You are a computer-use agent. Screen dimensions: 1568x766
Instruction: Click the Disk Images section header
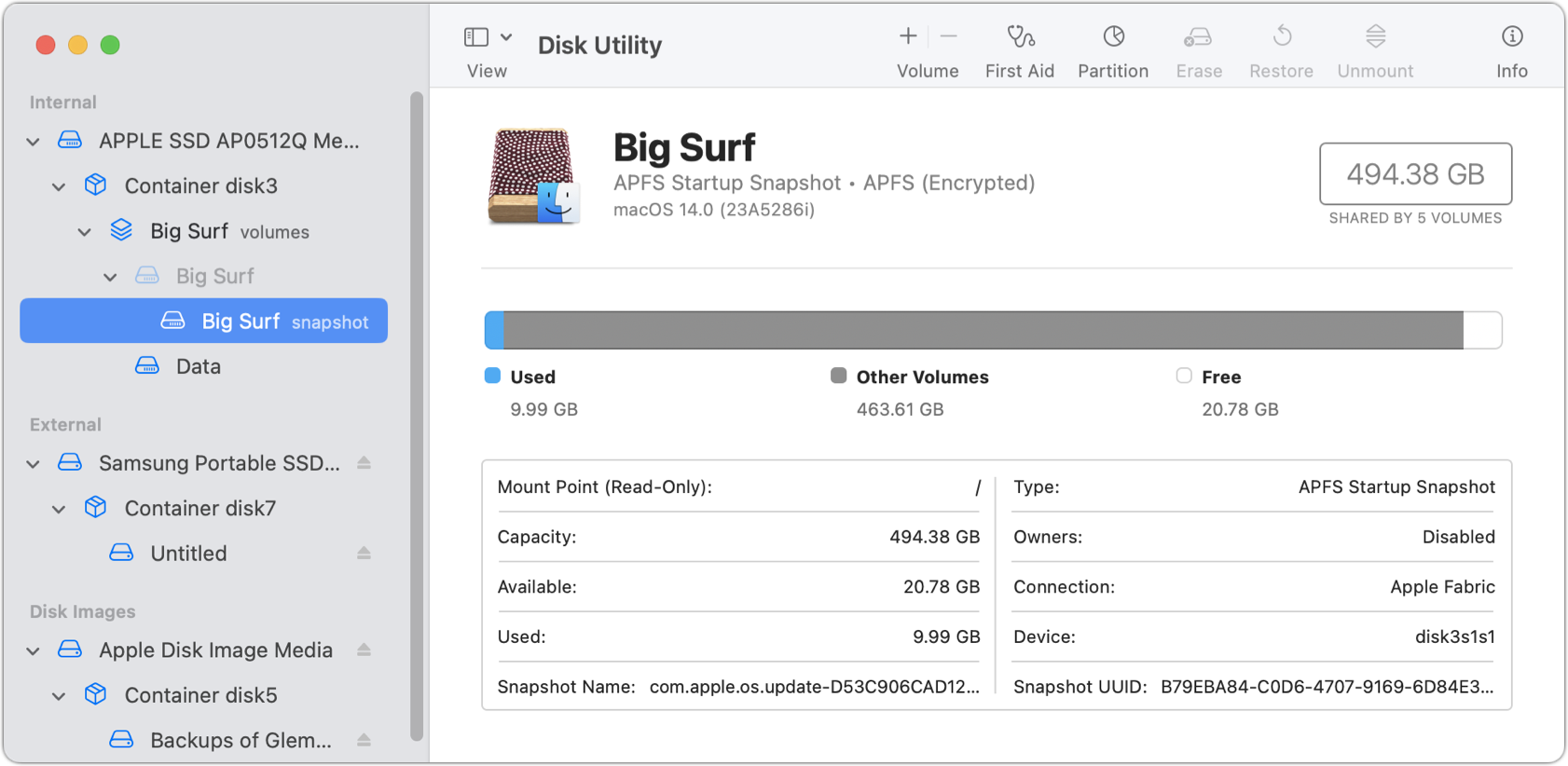pyautogui.click(x=83, y=612)
